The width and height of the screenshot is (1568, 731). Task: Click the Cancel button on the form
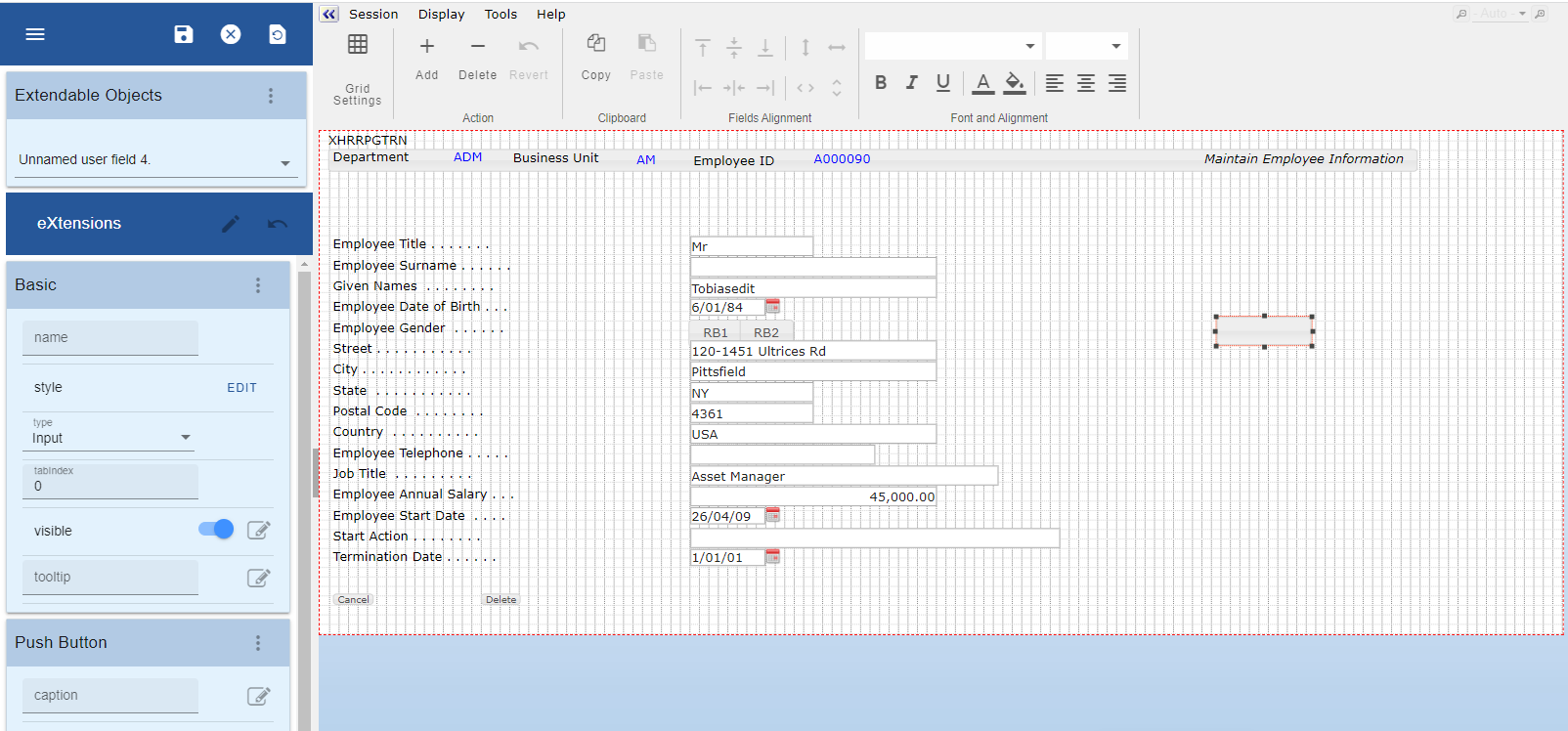pyautogui.click(x=353, y=600)
